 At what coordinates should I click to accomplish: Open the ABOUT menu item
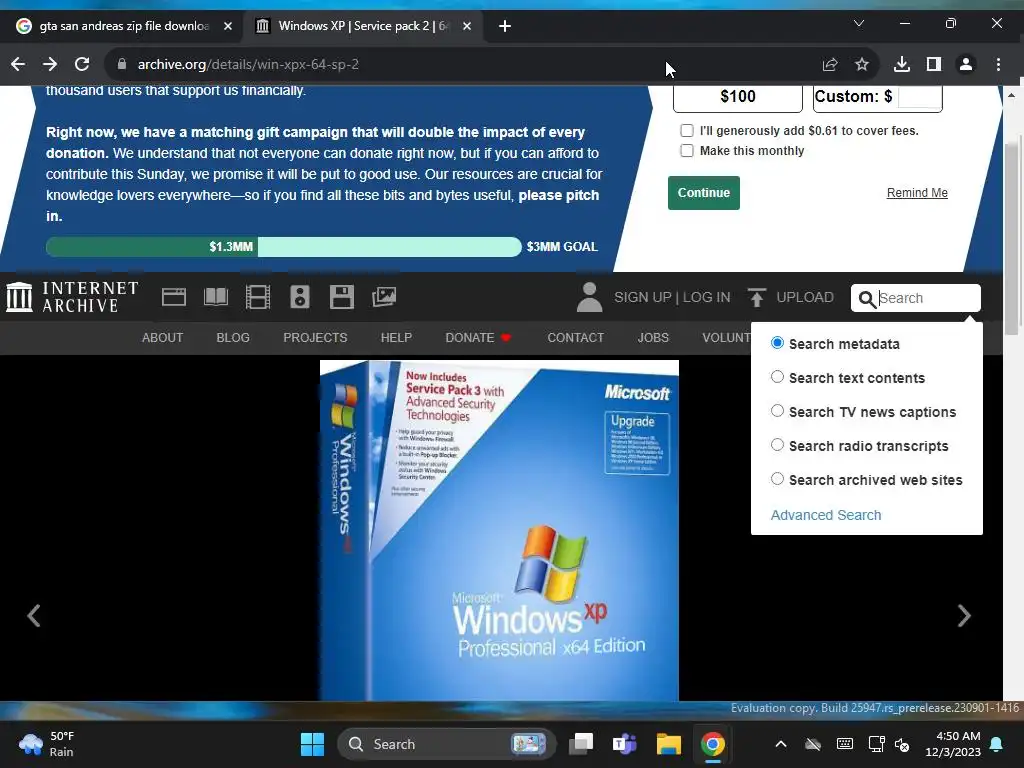click(163, 338)
